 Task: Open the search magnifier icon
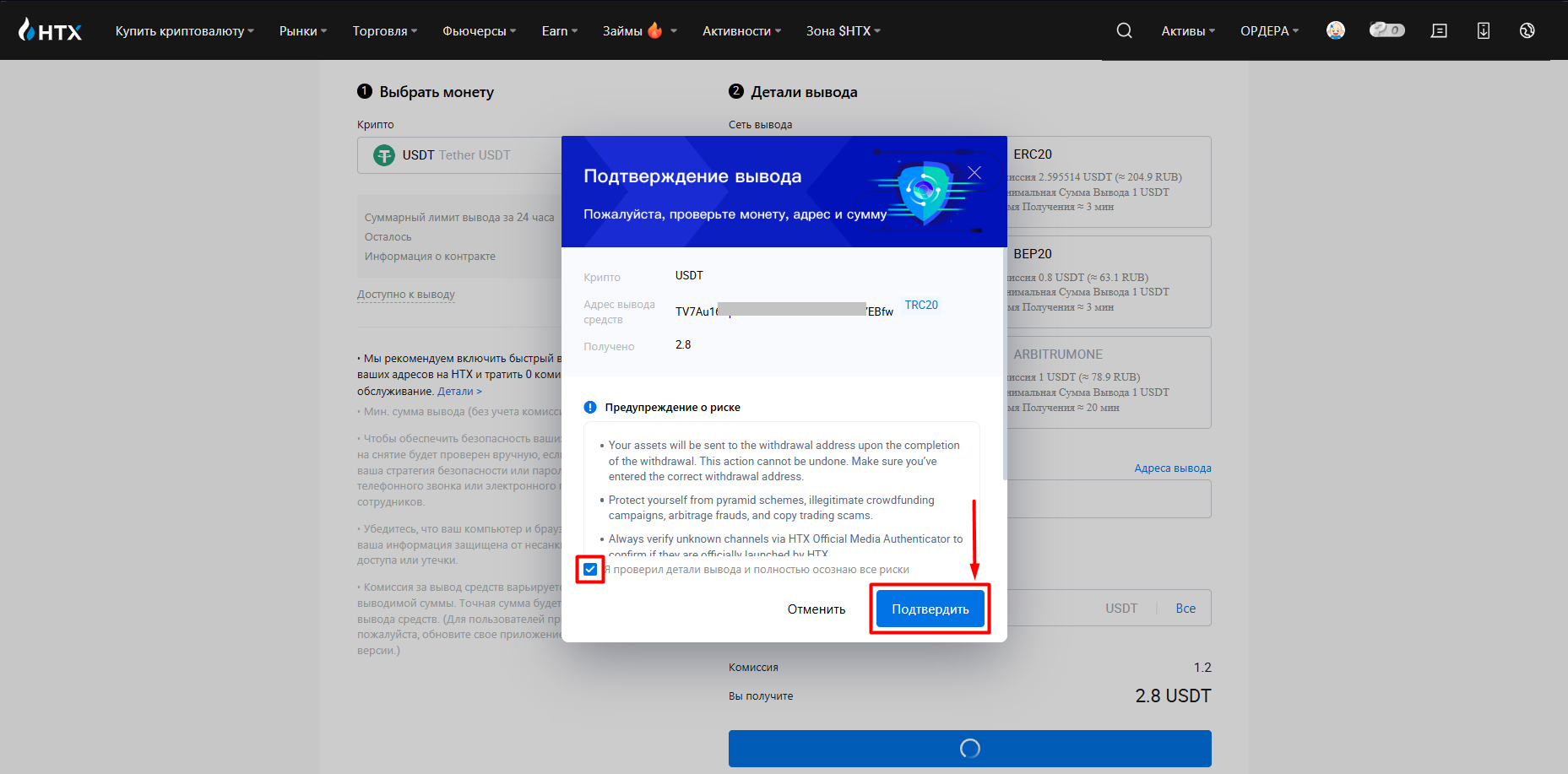point(1124,30)
